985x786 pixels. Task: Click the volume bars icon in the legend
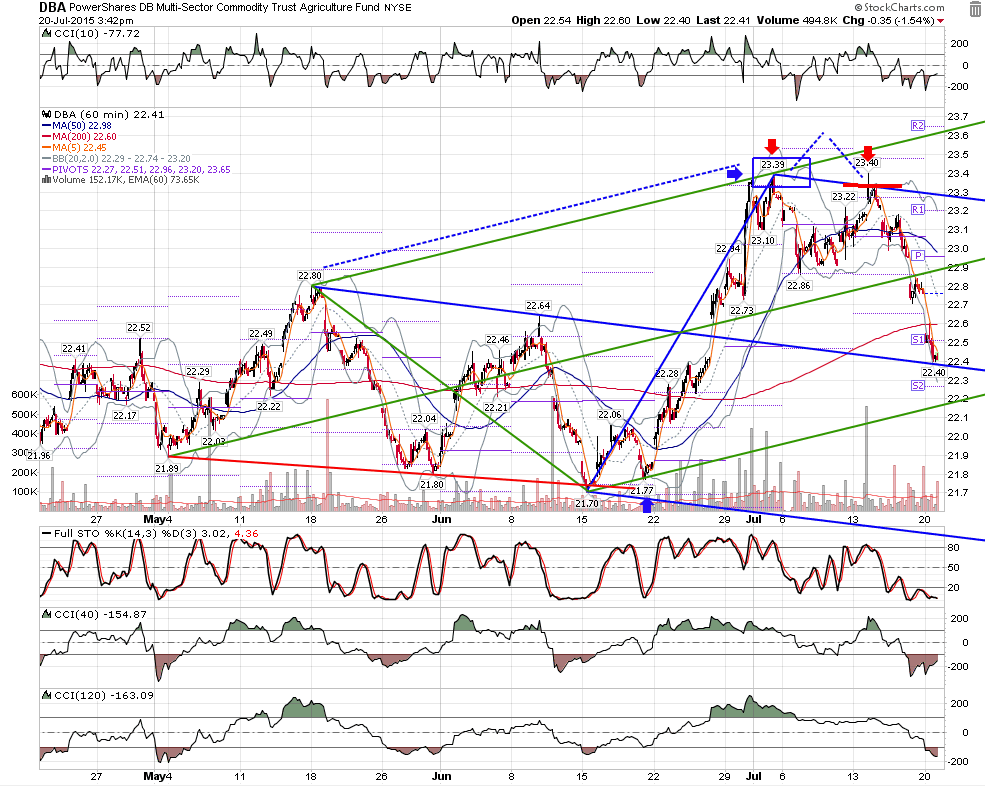[46, 180]
